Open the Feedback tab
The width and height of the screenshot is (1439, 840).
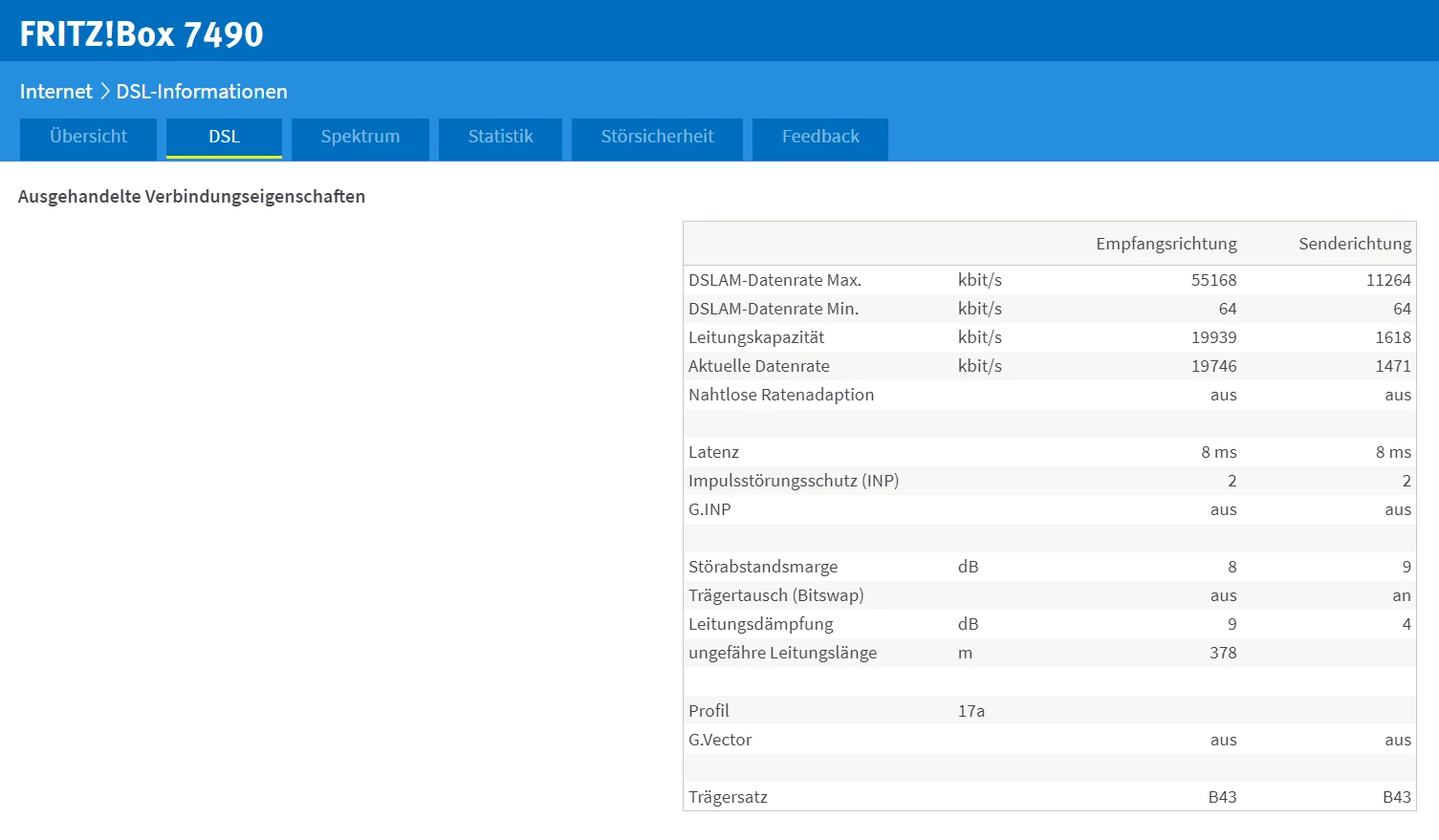point(820,137)
